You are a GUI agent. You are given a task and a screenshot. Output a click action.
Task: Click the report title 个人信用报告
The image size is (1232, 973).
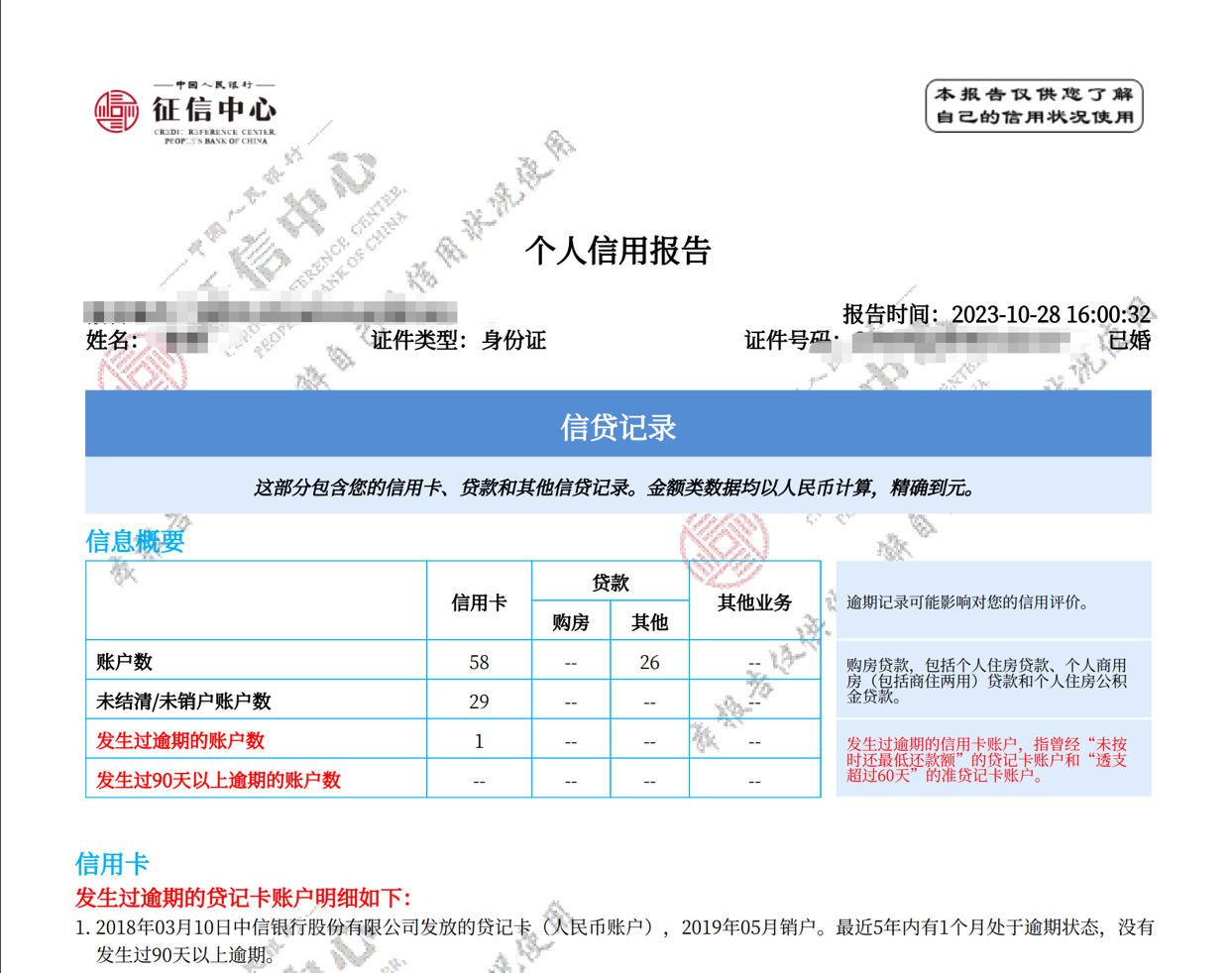(x=617, y=251)
